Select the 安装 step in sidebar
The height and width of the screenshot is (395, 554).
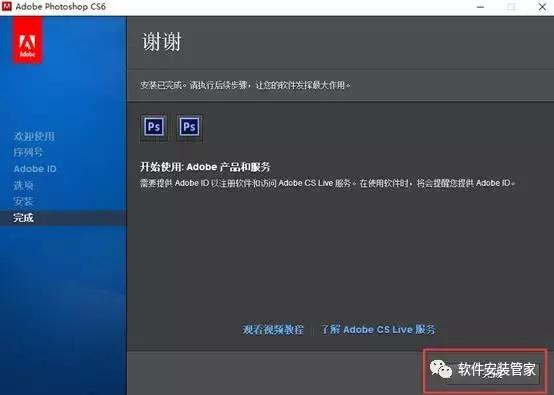[23, 201]
